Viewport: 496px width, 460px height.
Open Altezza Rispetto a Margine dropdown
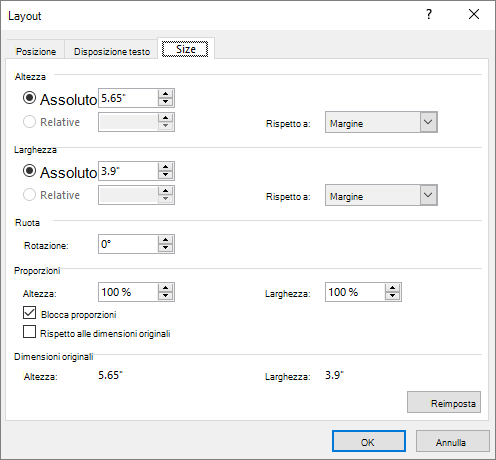[381, 122]
